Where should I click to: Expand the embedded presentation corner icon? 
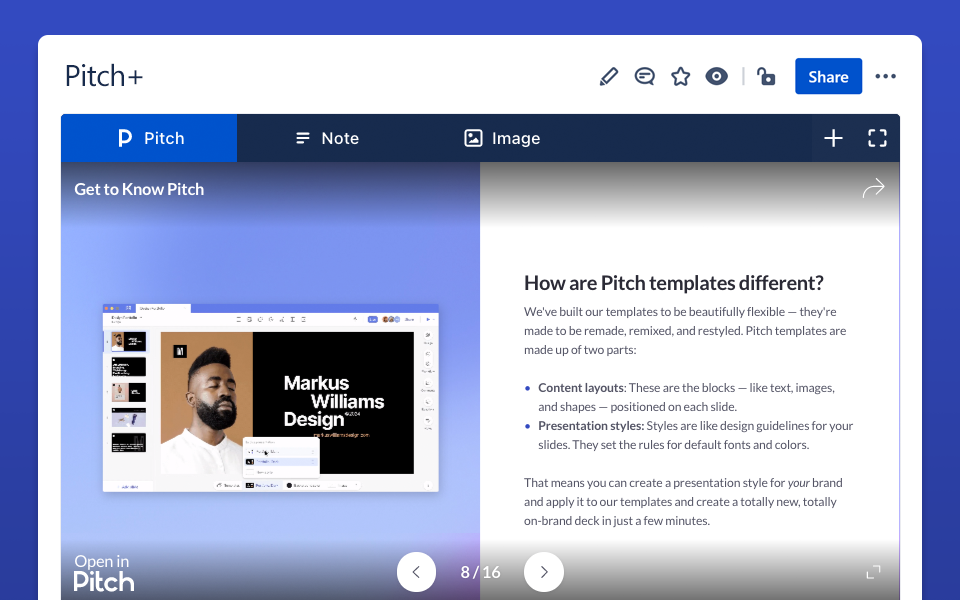874,572
